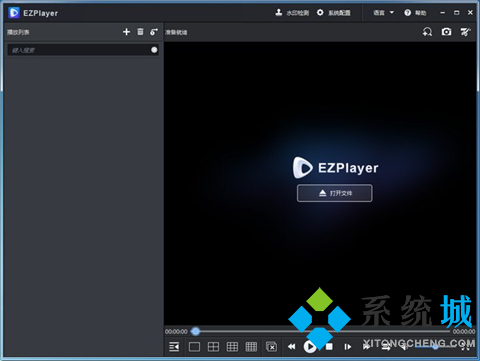
Task: Toggle playlist panel visibility
Action: (174, 347)
